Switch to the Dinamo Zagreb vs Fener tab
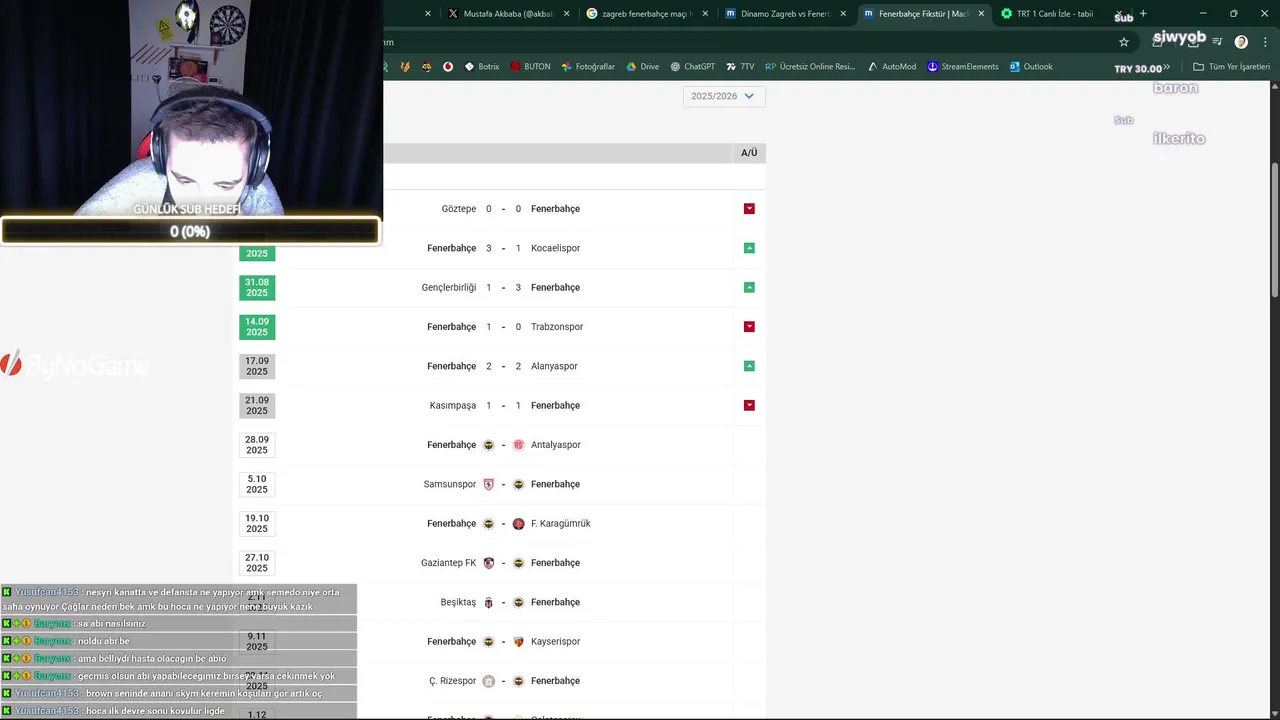 [x=785, y=14]
